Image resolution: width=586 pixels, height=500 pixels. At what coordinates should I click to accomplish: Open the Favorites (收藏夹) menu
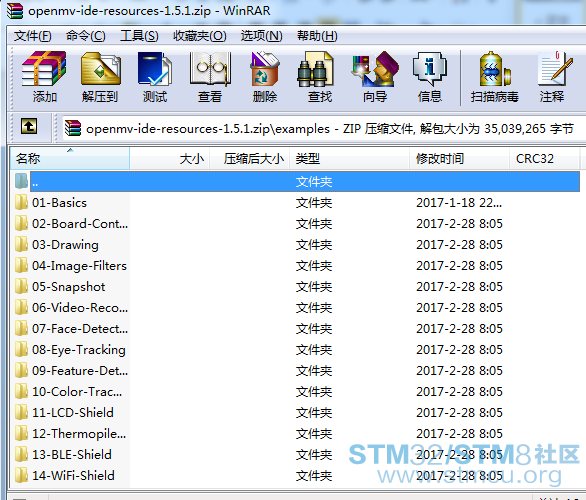tap(200, 36)
